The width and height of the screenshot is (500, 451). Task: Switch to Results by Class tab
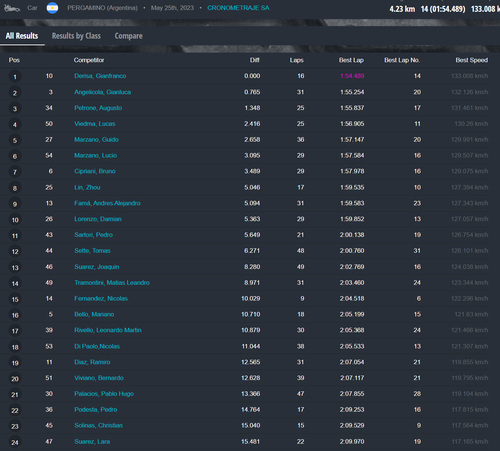point(76,36)
